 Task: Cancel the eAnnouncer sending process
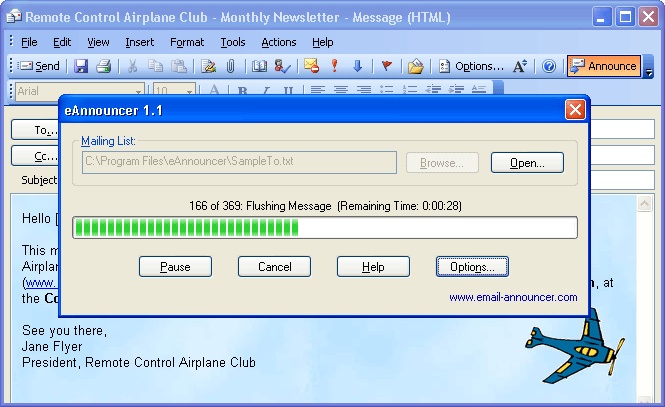tap(274, 267)
